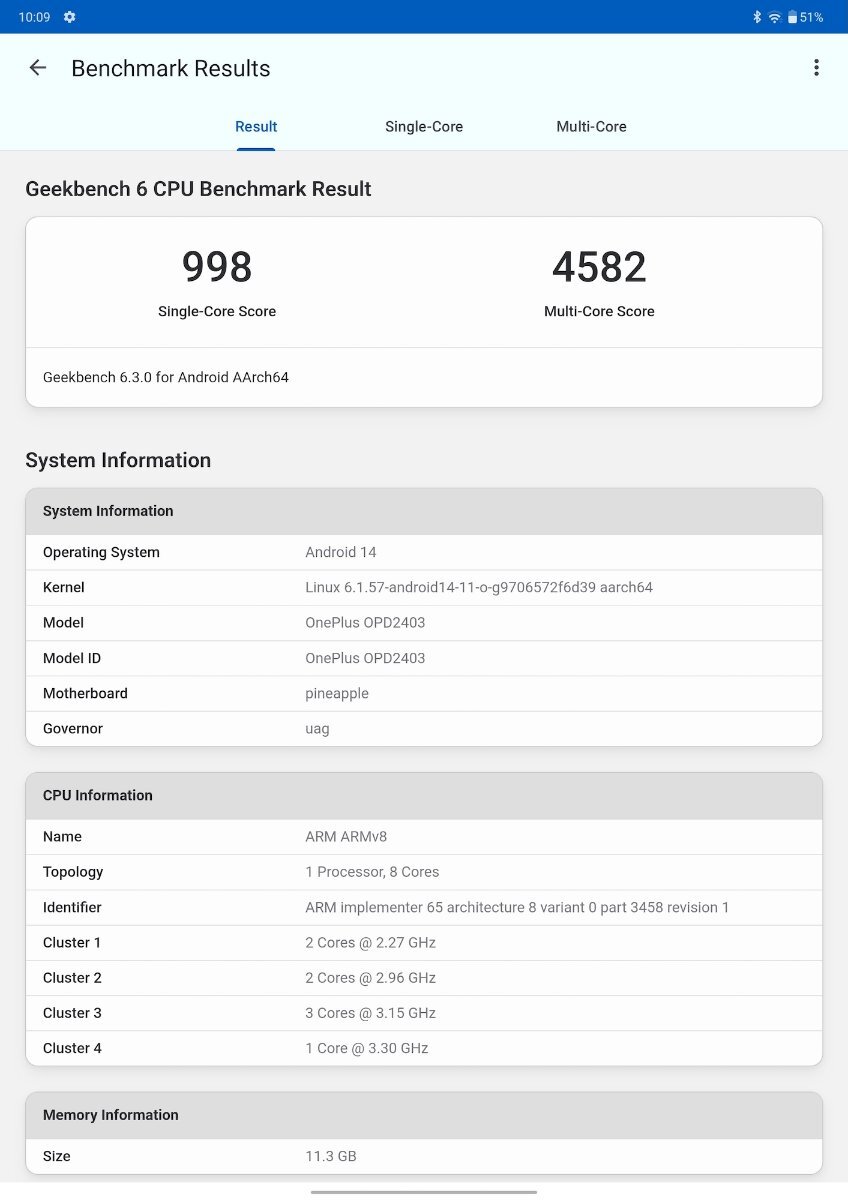Tap the Android 14 operating system value
The height and width of the screenshot is (1200, 848).
341,552
